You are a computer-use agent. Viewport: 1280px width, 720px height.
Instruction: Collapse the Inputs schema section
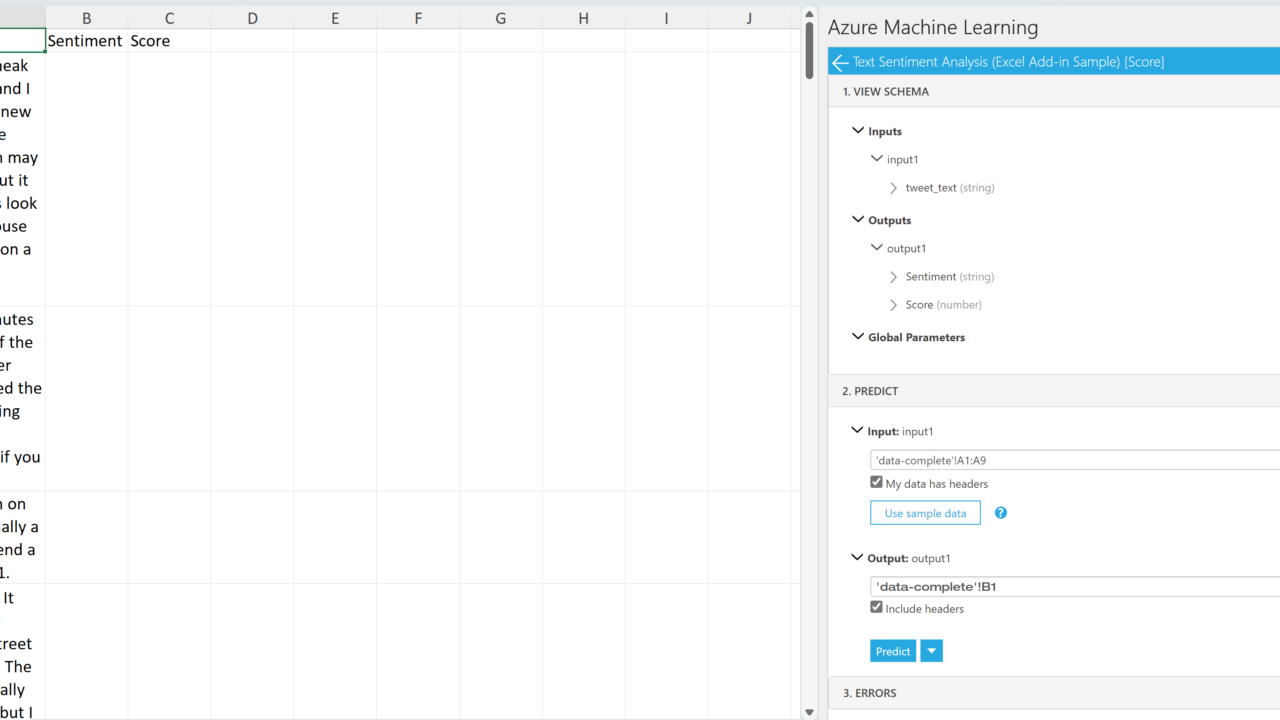[x=858, y=131]
